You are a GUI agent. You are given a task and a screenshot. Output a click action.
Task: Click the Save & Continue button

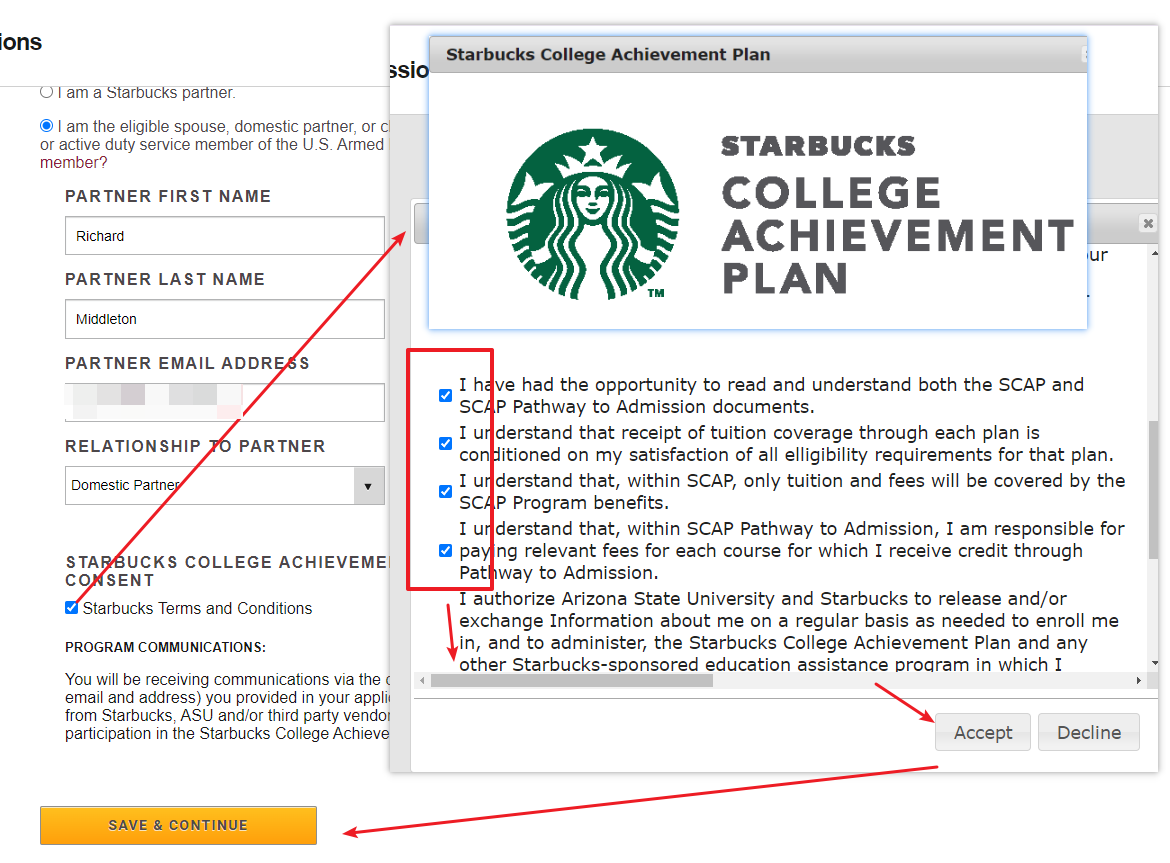(178, 825)
